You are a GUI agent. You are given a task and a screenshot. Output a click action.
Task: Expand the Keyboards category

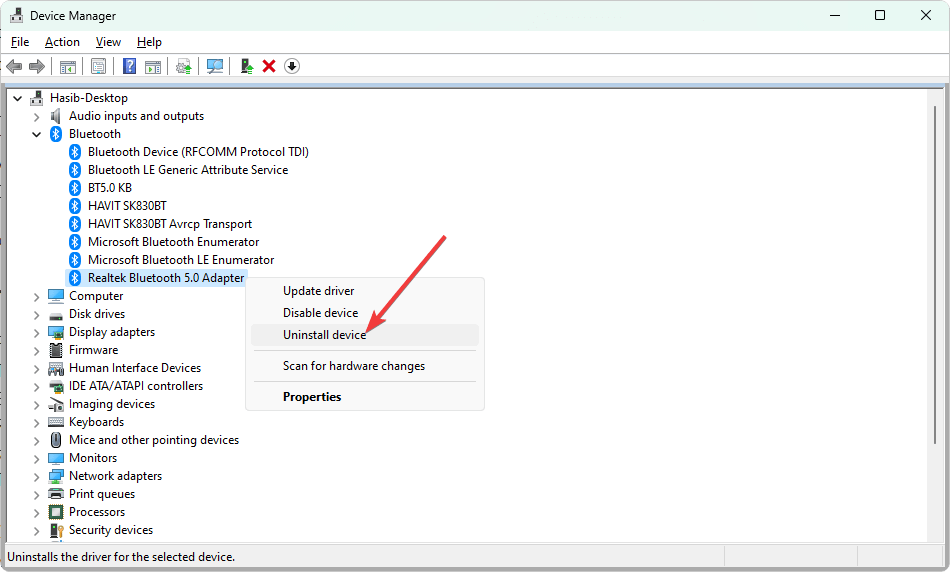[x=36, y=422]
